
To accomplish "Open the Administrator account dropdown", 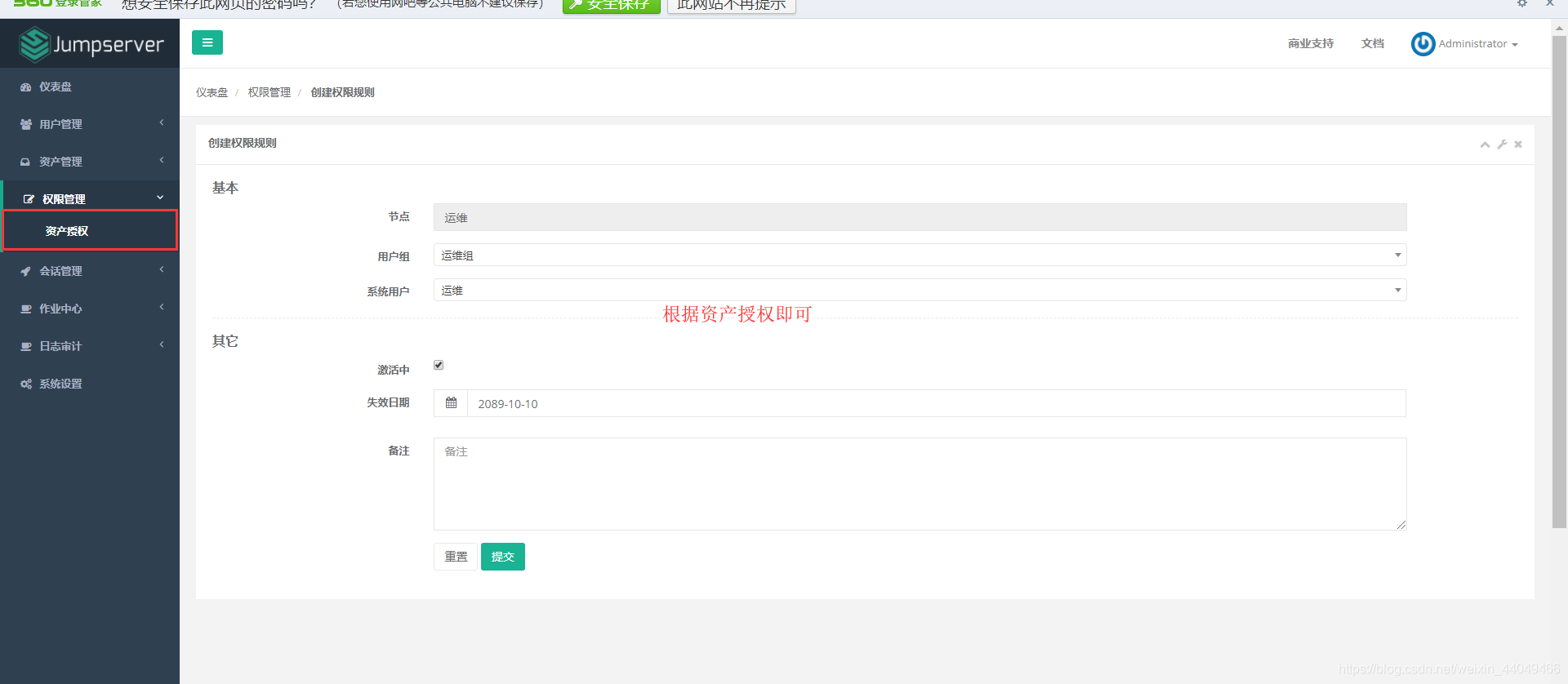I will (1477, 44).
